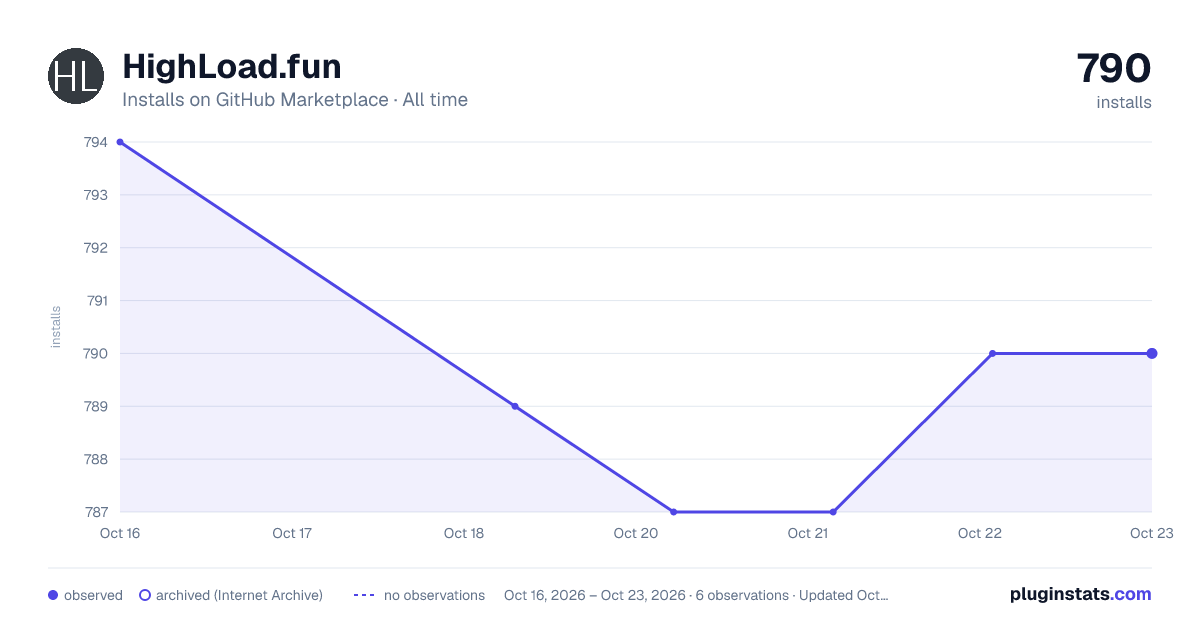Click the Oct 21 x-axis label
This screenshot has width=1200, height=630.
click(x=808, y=533)
